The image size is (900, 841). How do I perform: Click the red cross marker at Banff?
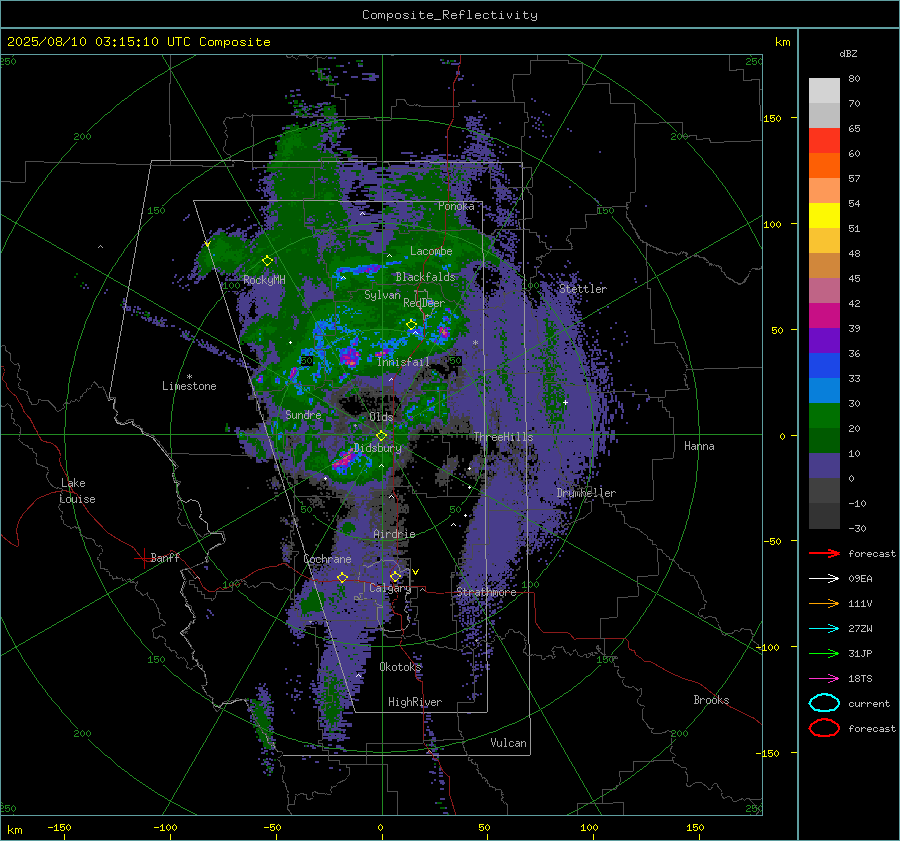(143, 558)
